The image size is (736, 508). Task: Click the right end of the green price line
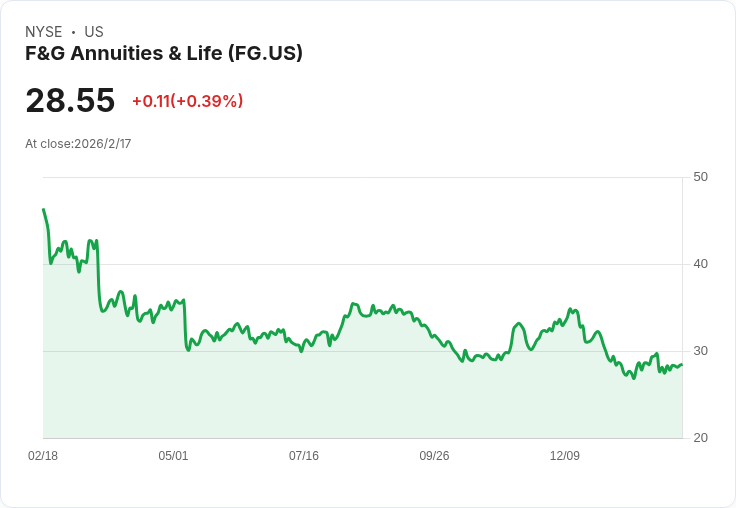pos(681,365)
